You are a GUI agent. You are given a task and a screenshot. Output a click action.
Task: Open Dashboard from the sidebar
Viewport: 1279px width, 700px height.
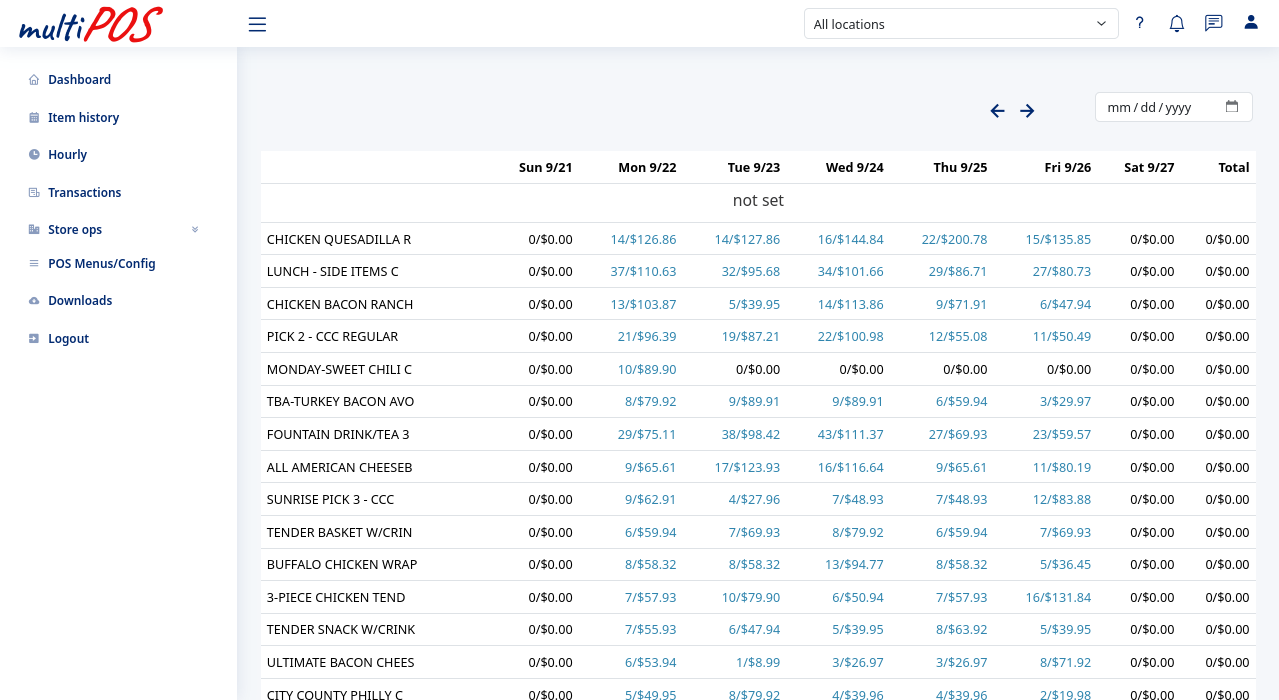click(x=79, y=80)
